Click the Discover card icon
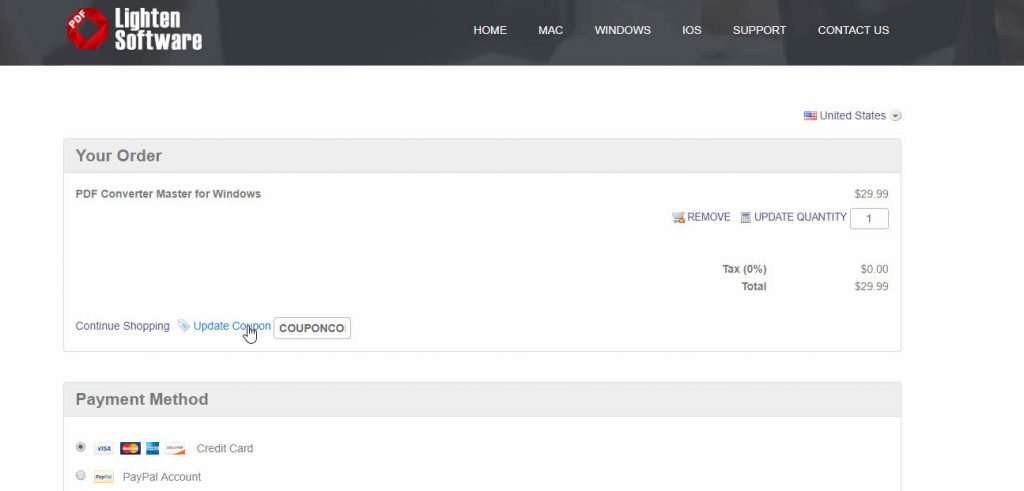Screen dimensions: 1024x491 (174, 449)
